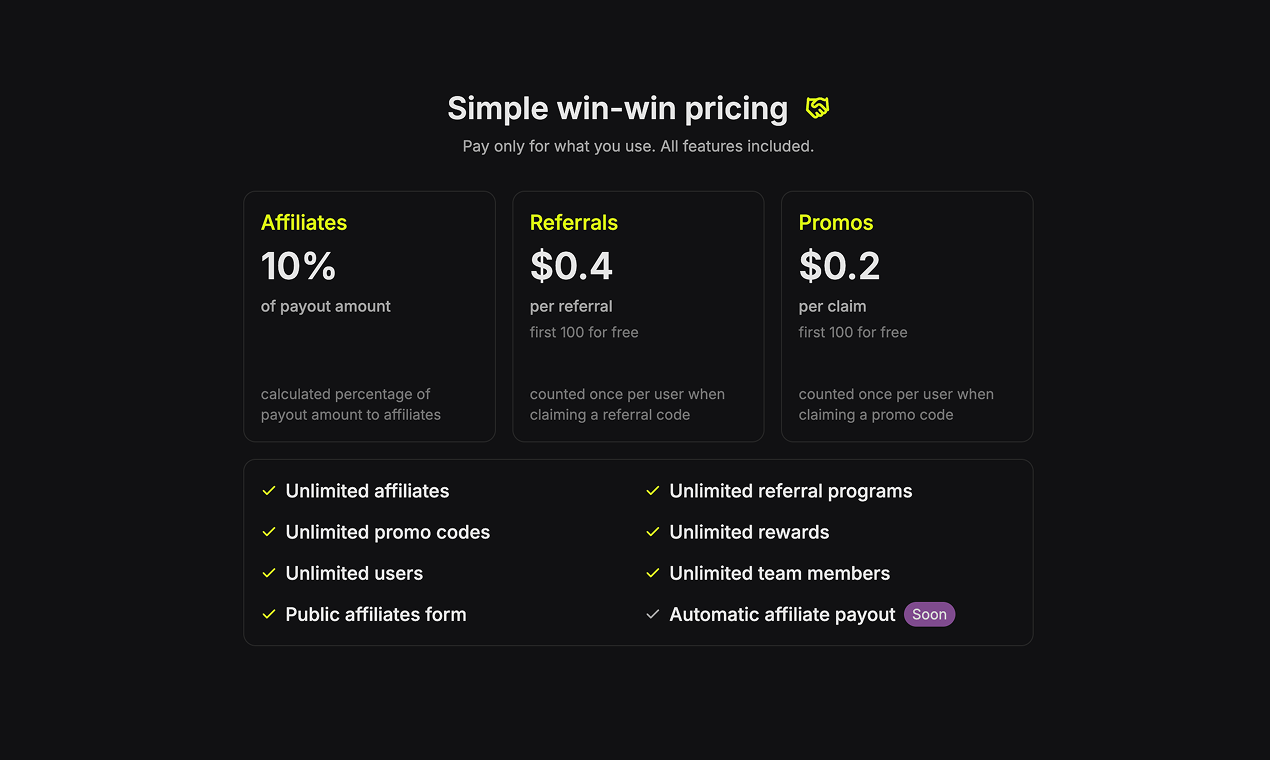Toggle the Unlimited rewards feature row
Image resolution: width=1270 pixels, height=760 pixels.
[x=749, y=532]
